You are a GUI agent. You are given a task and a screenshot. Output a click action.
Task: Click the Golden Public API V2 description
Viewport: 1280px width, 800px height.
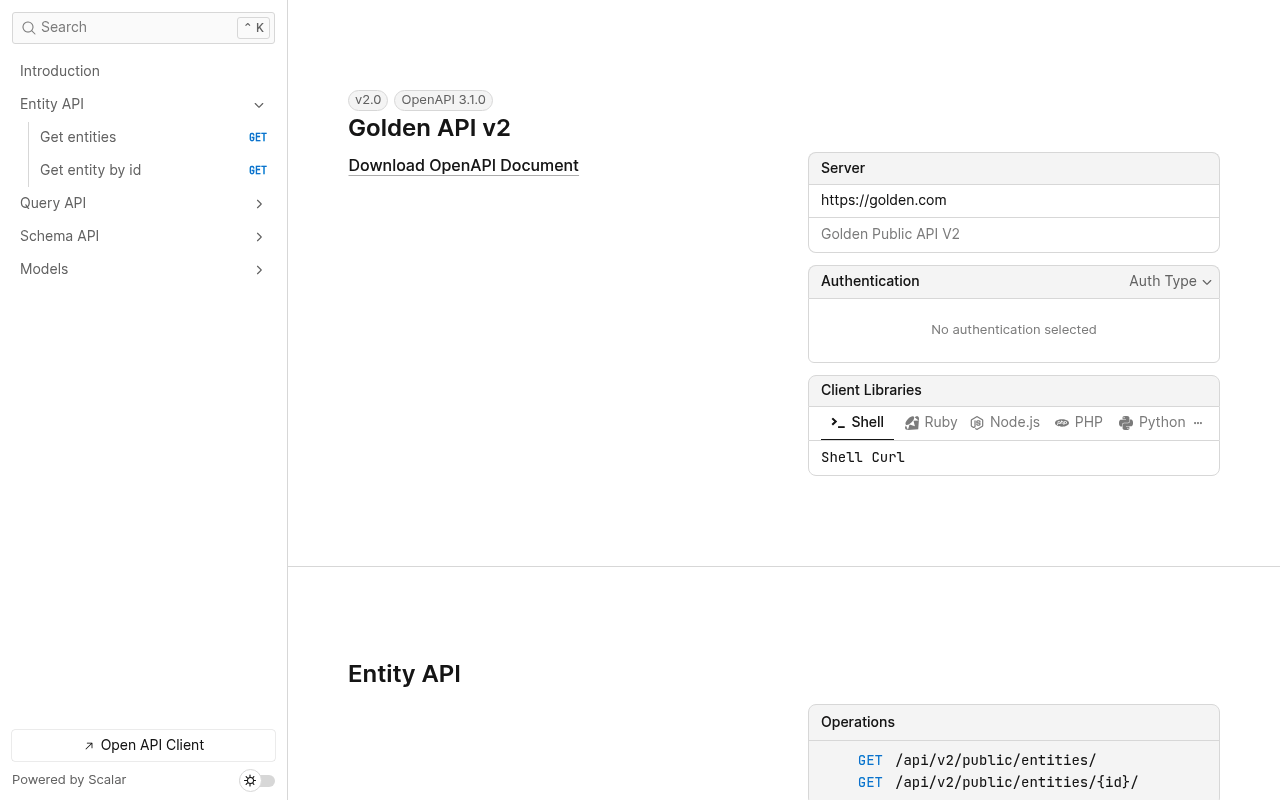pyautogui.click(x=890, y=234)
